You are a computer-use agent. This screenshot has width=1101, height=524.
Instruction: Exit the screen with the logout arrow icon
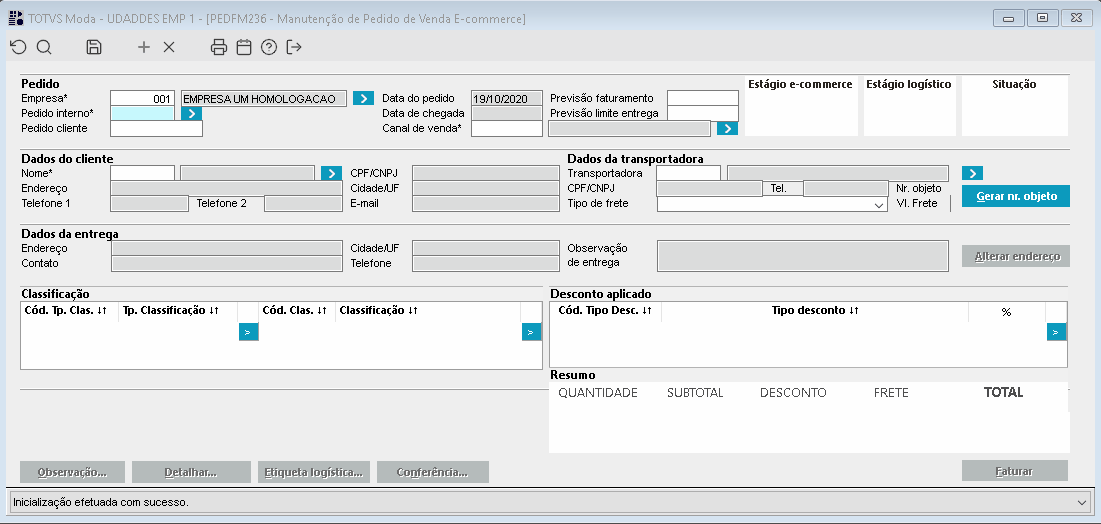click(x=294, y=47)
